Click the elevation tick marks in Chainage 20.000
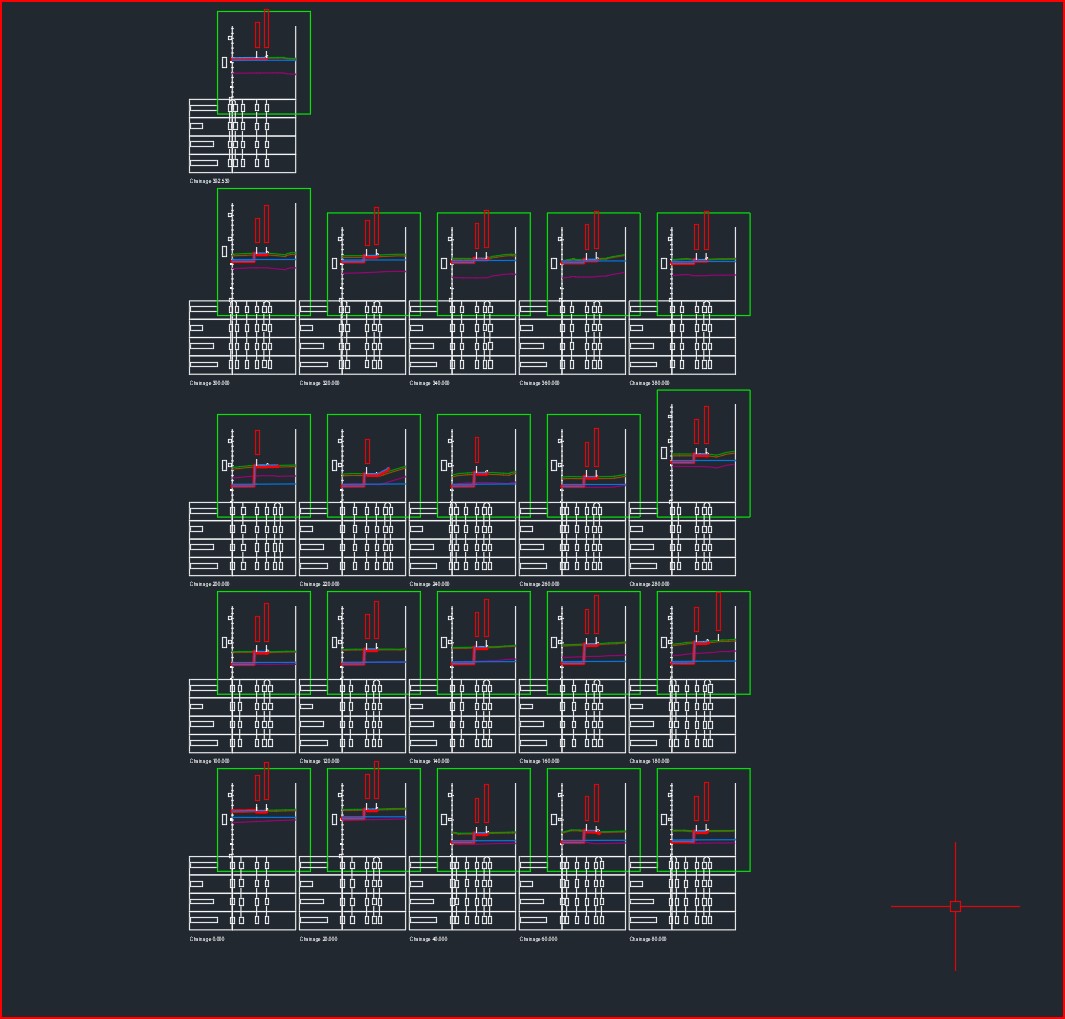This screenshot has width=1065, height=1019. (x=343, y=820)
